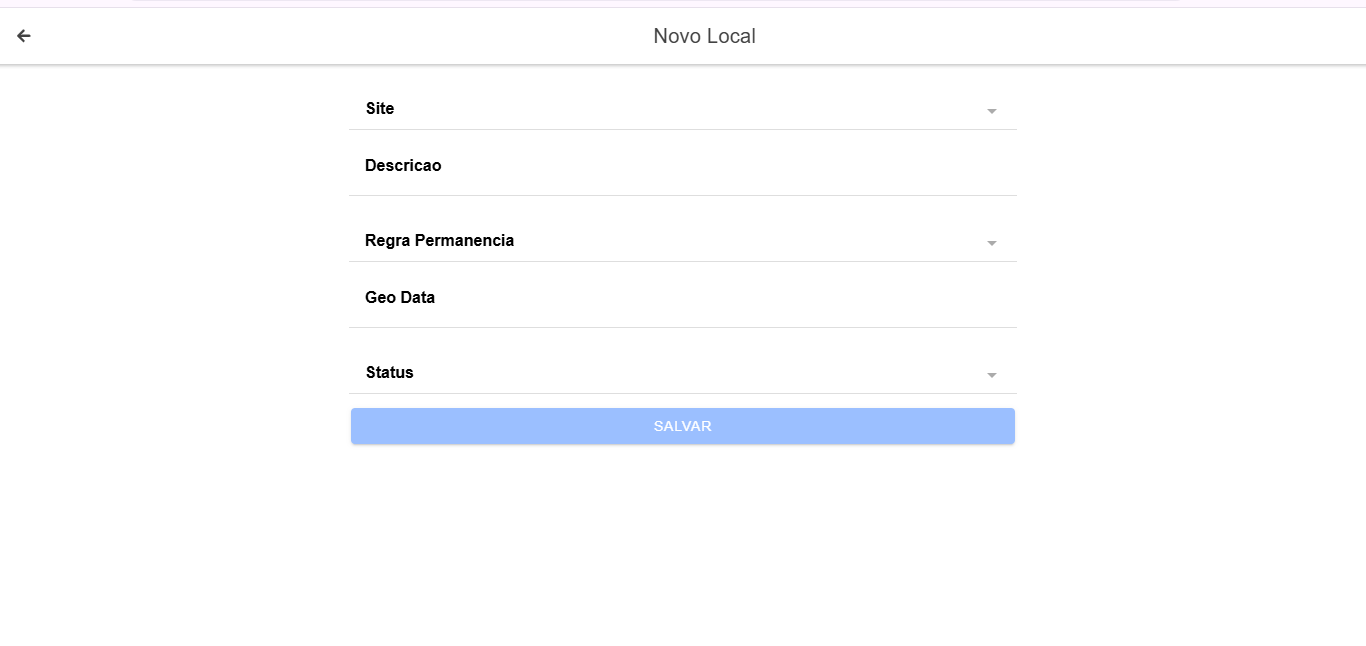Click empty header area right of Novo Local
This screenshot has width=1366, height=646.
click(1050, 36)
